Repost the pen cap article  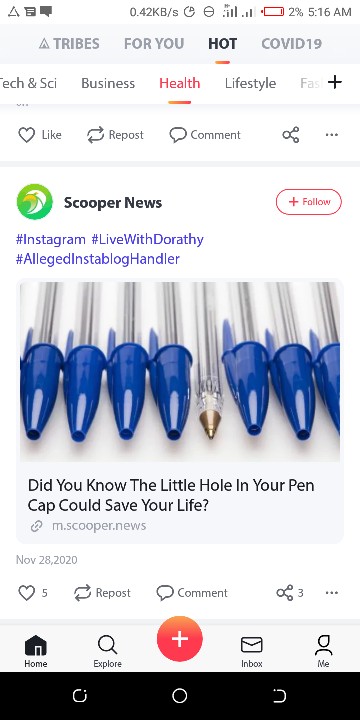[102, 593]
